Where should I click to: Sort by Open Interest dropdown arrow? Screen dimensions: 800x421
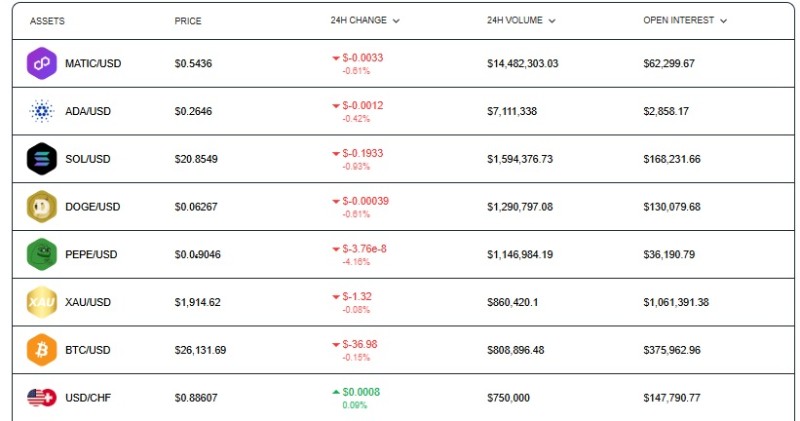click(723, 21)
